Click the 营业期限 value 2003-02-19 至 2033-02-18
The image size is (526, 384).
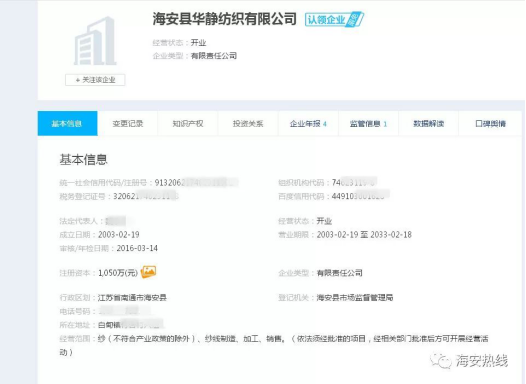(x=364, y=234)
